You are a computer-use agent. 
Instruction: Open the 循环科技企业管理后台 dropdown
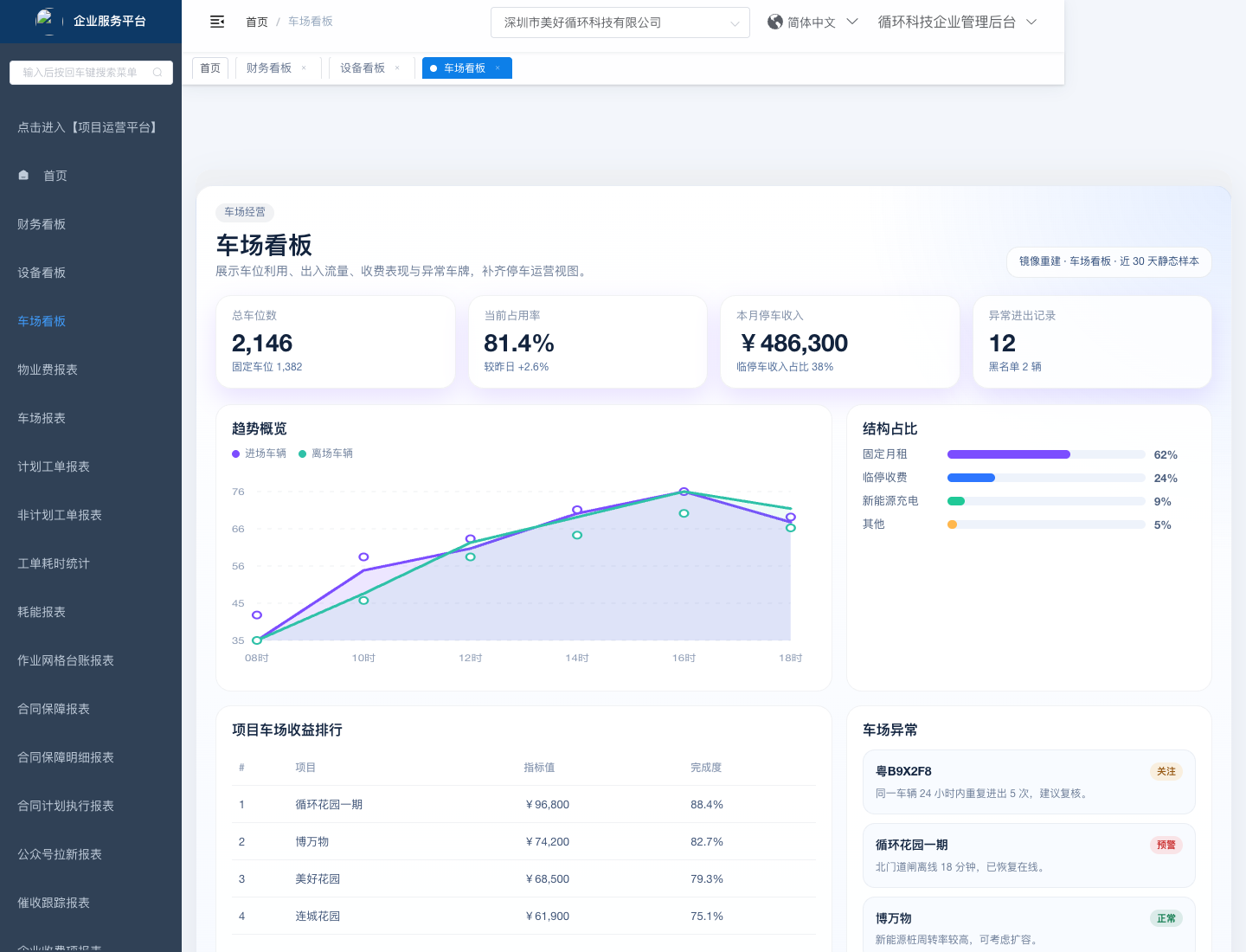956,23
